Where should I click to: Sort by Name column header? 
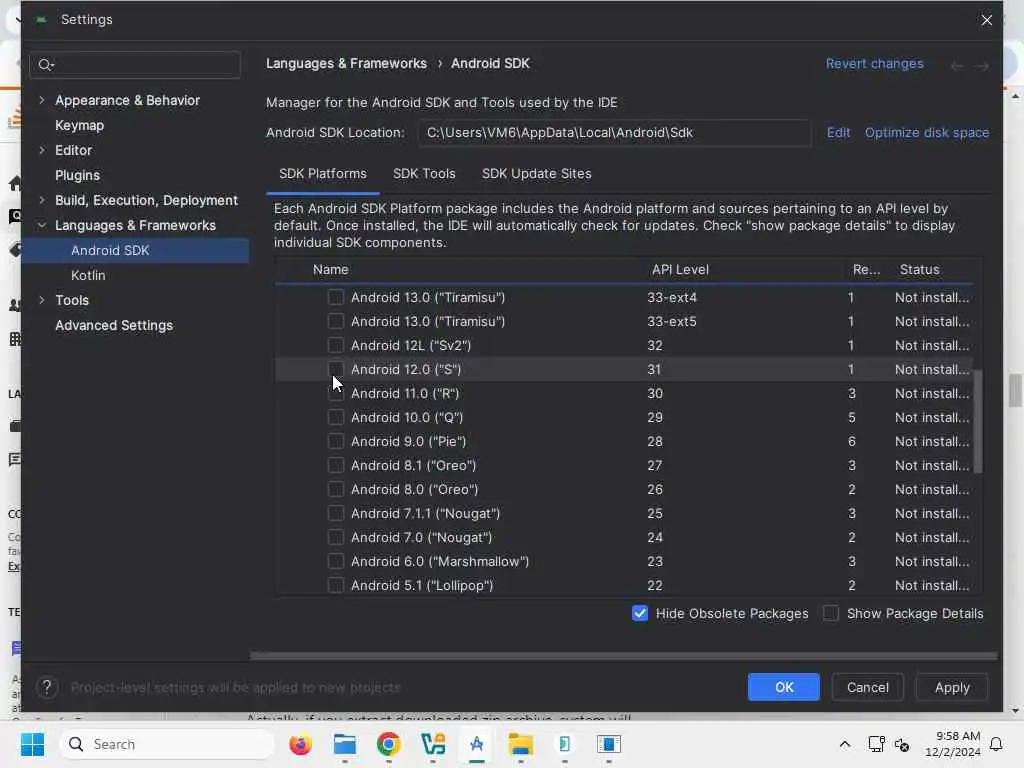[330, 270]
